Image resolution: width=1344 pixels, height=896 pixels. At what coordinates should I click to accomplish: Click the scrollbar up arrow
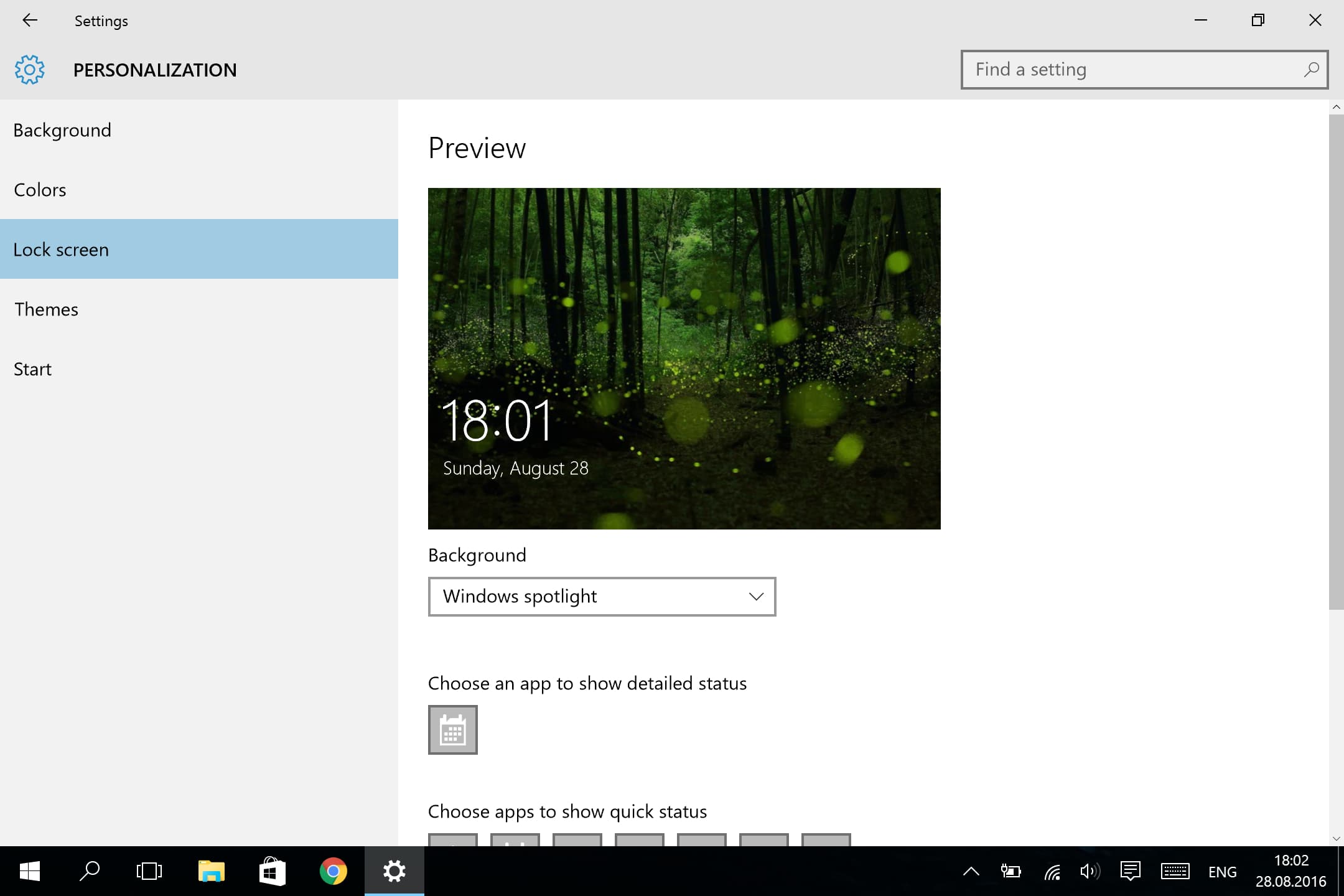(x=1336, y=107)
